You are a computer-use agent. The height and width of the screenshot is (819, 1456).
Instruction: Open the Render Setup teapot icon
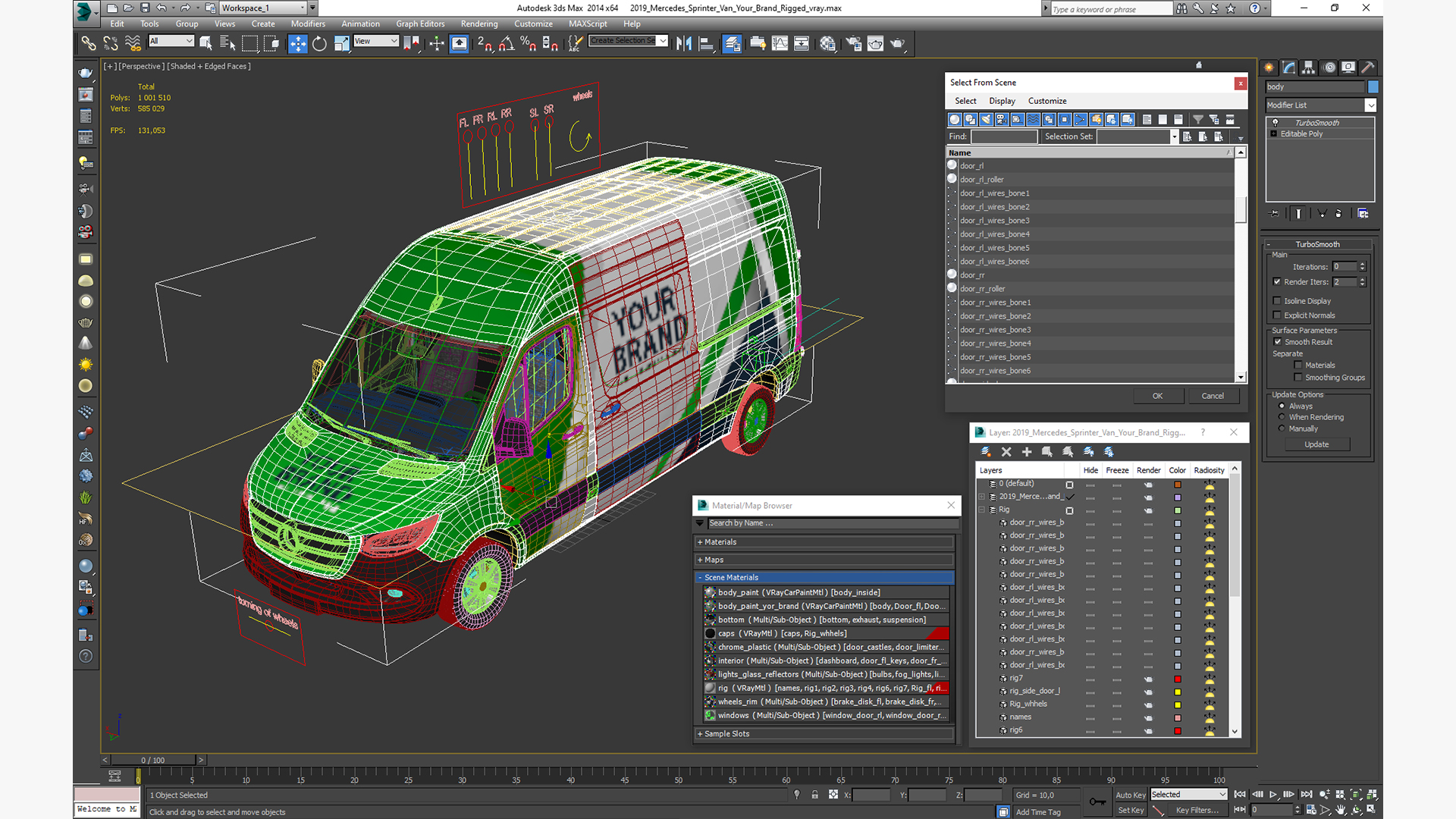pyautogui.click(x=853, y=44)
